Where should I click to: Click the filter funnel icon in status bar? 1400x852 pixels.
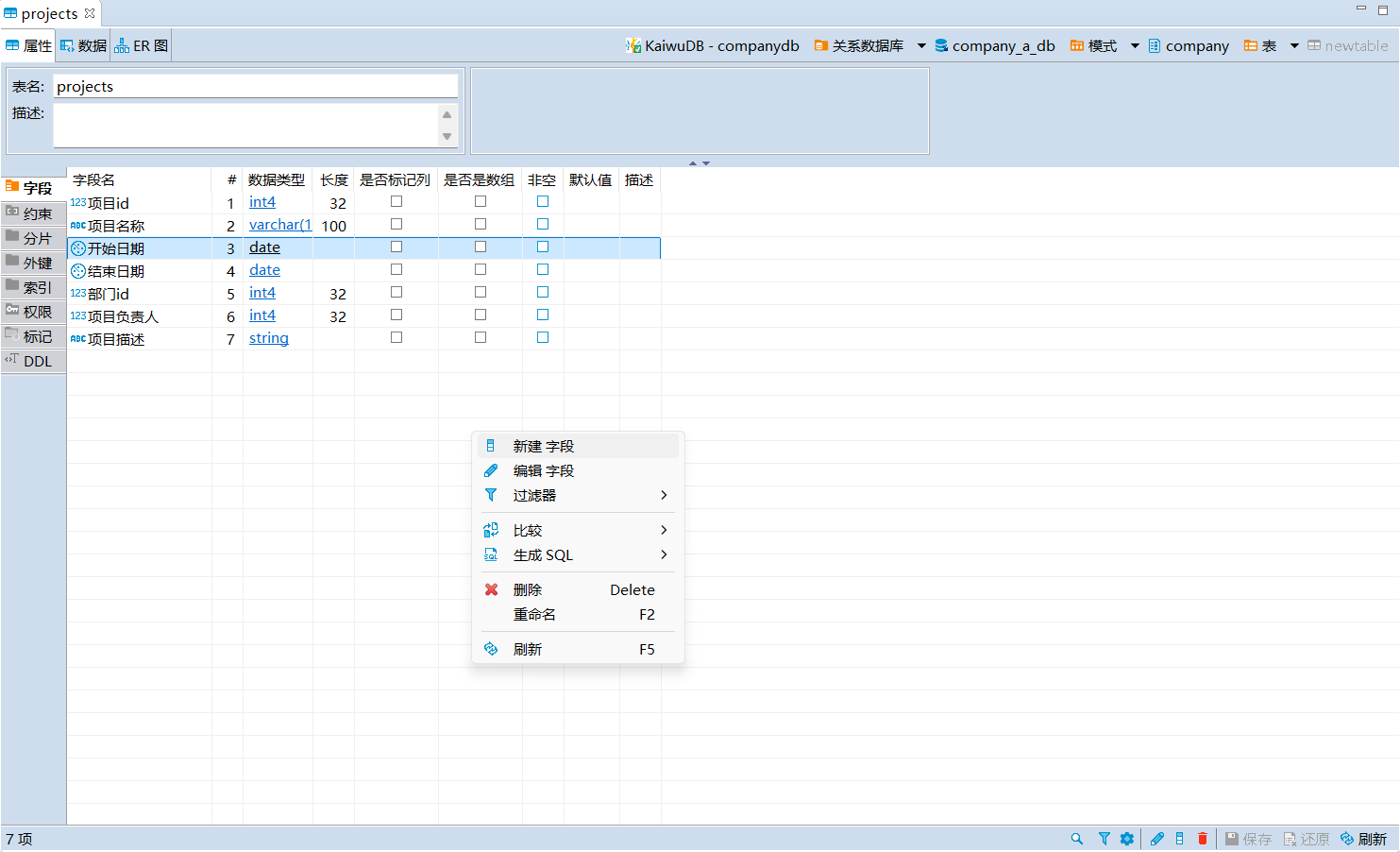(x=1104, y=839)
